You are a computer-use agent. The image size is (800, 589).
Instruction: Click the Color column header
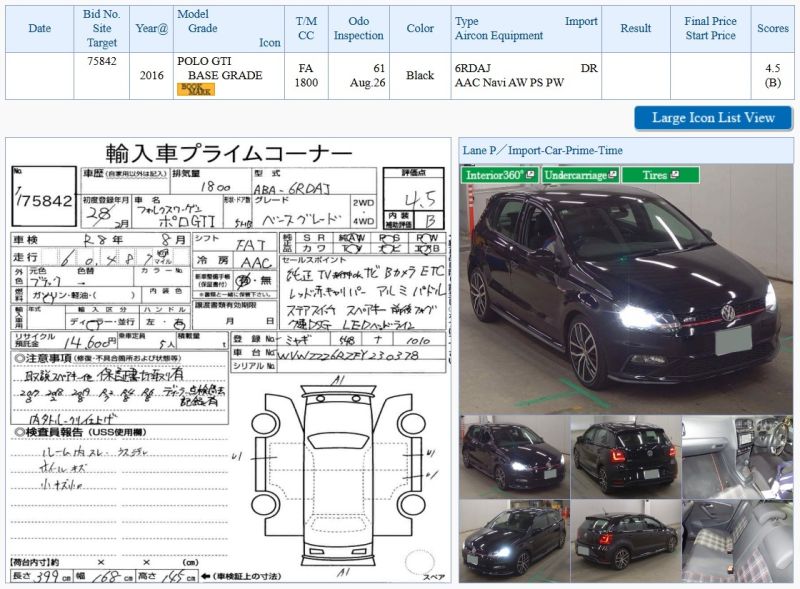coord(420,29)
